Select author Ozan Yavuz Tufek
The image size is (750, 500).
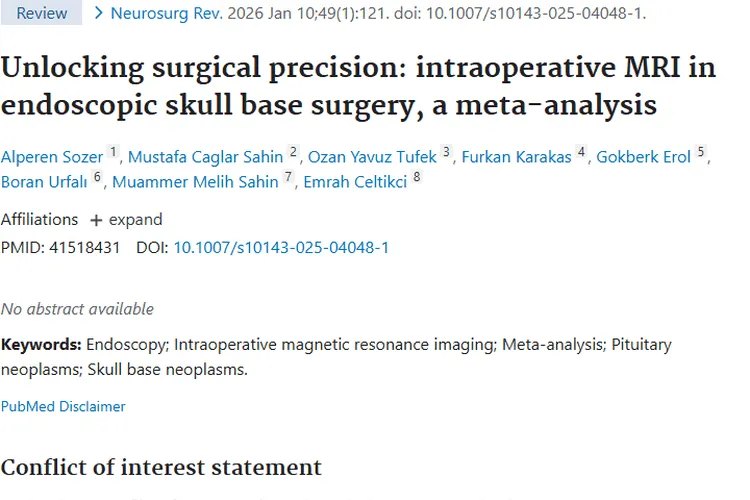[372, 157]
